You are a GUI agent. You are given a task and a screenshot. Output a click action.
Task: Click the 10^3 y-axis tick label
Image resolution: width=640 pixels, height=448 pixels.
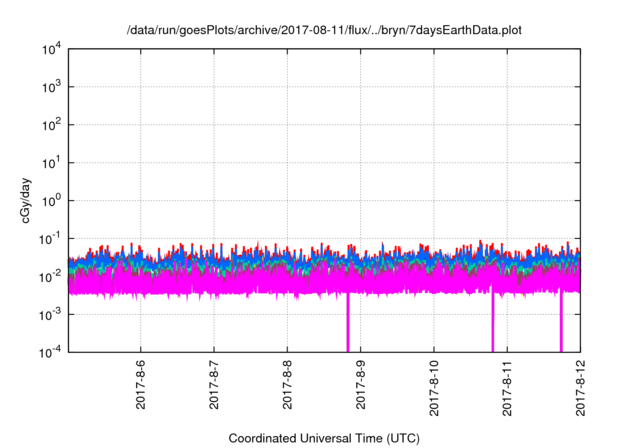coord(51,87)
